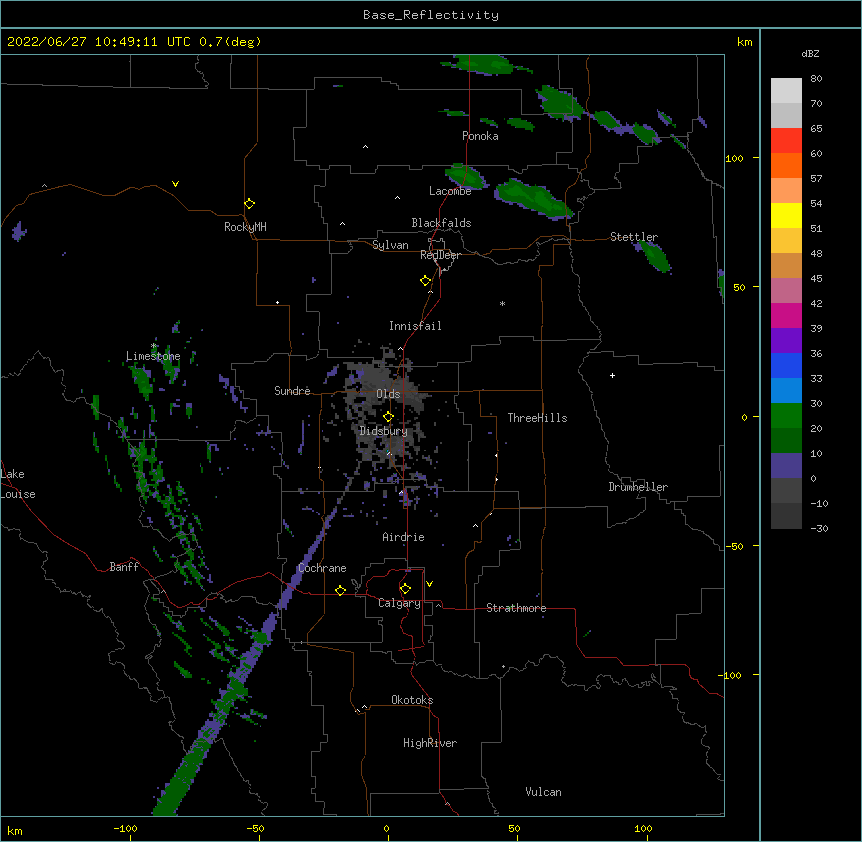Click the red 65 dBZ legend swatch

coord(786,140)
